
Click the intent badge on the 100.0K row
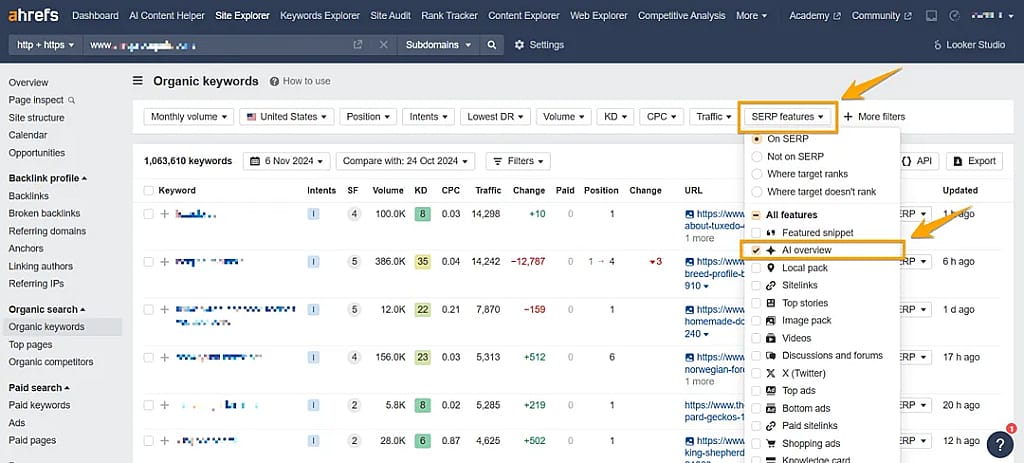pos(313,214)
